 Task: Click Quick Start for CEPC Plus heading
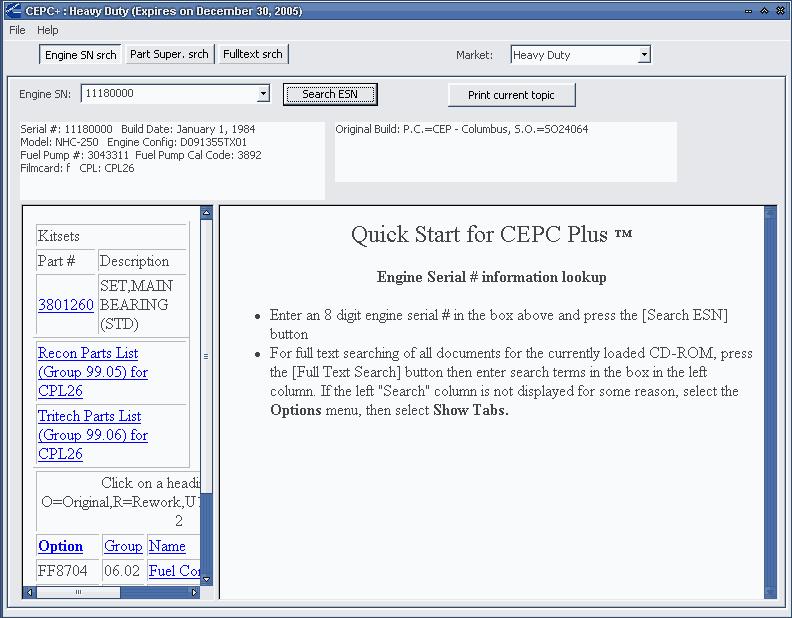[491, 235]
